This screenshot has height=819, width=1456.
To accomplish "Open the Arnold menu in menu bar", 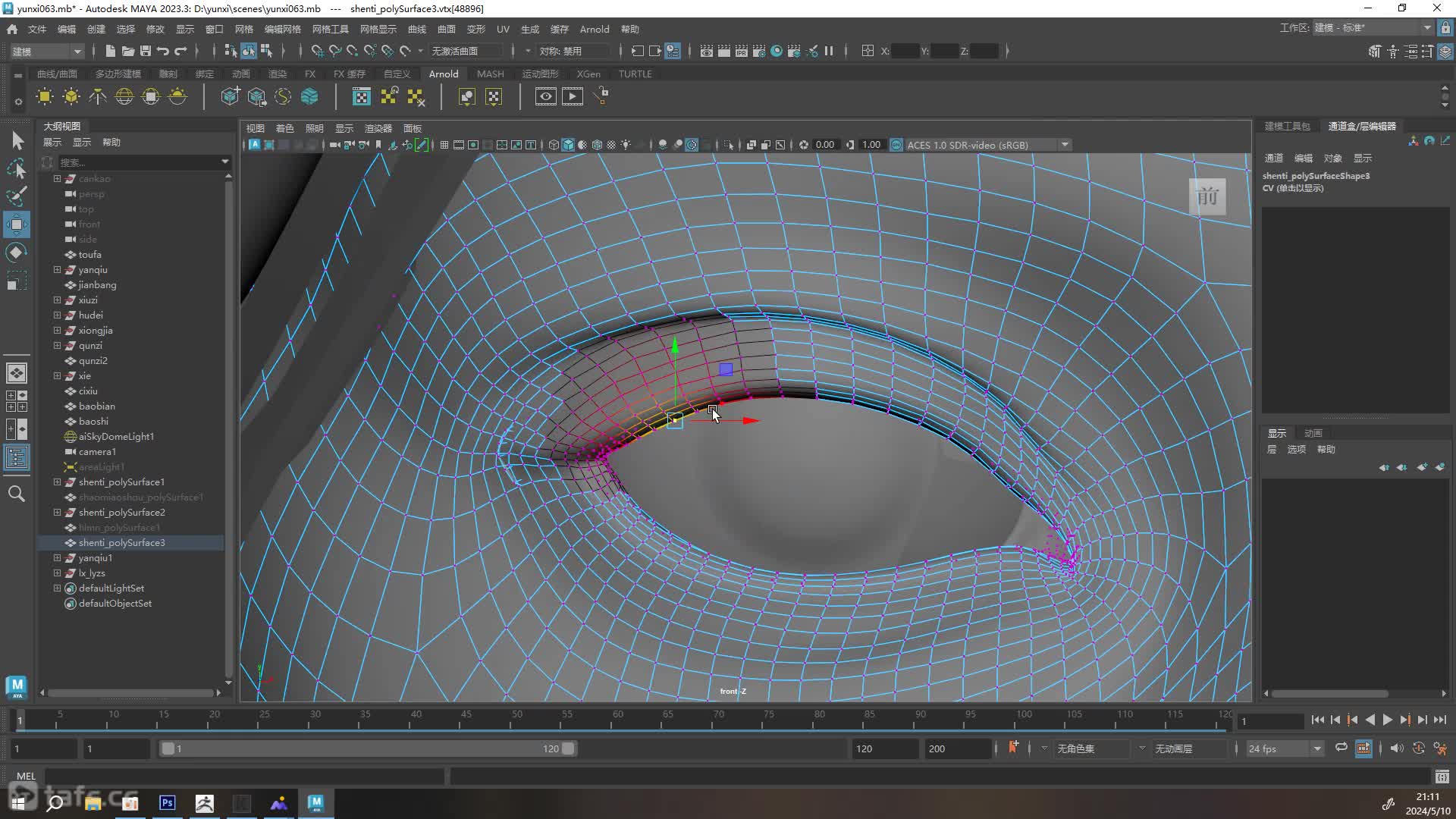I will click(x=595, y=29).
